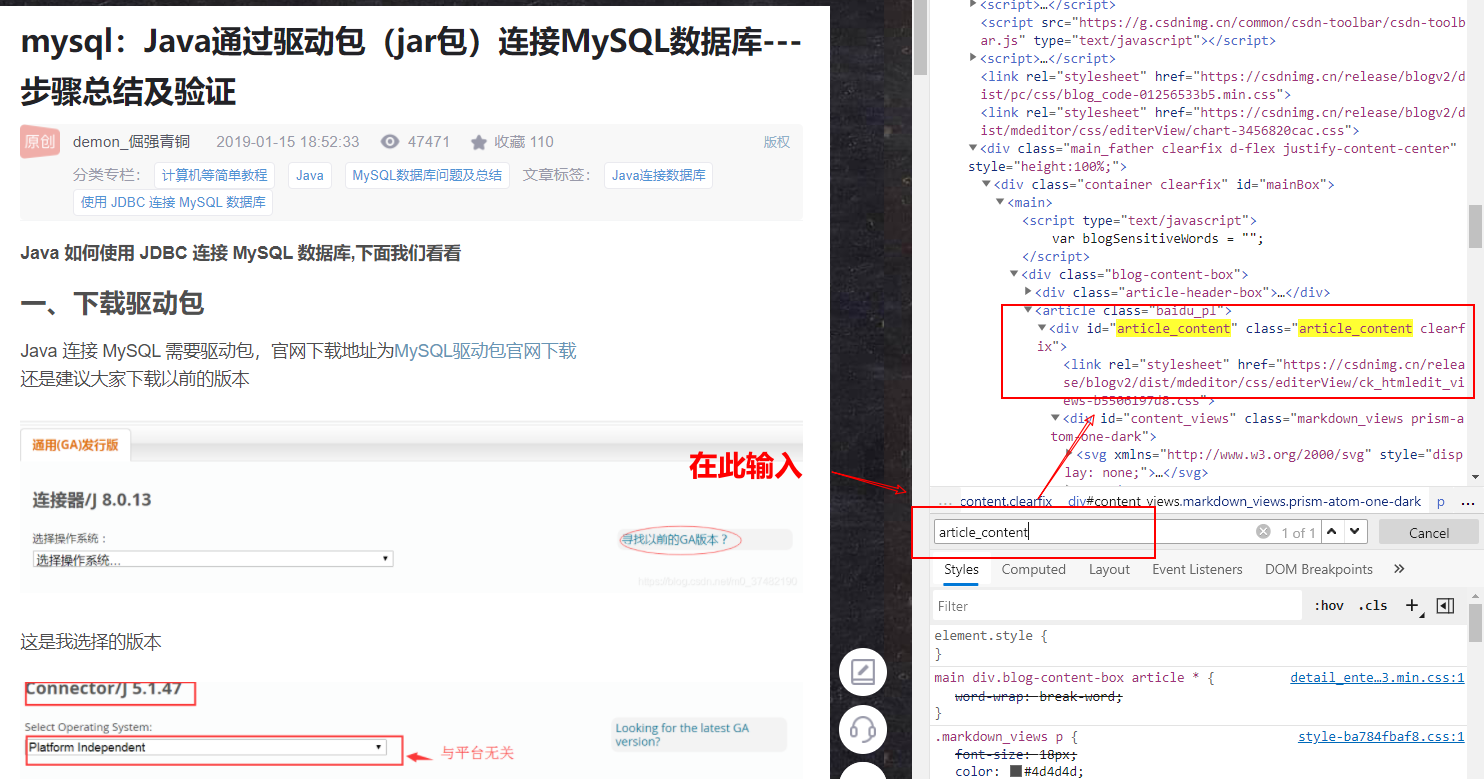Switch to the DOM Breakpoints tab
Viewport: 1484px width, 779px height.
pos(1318,569)
